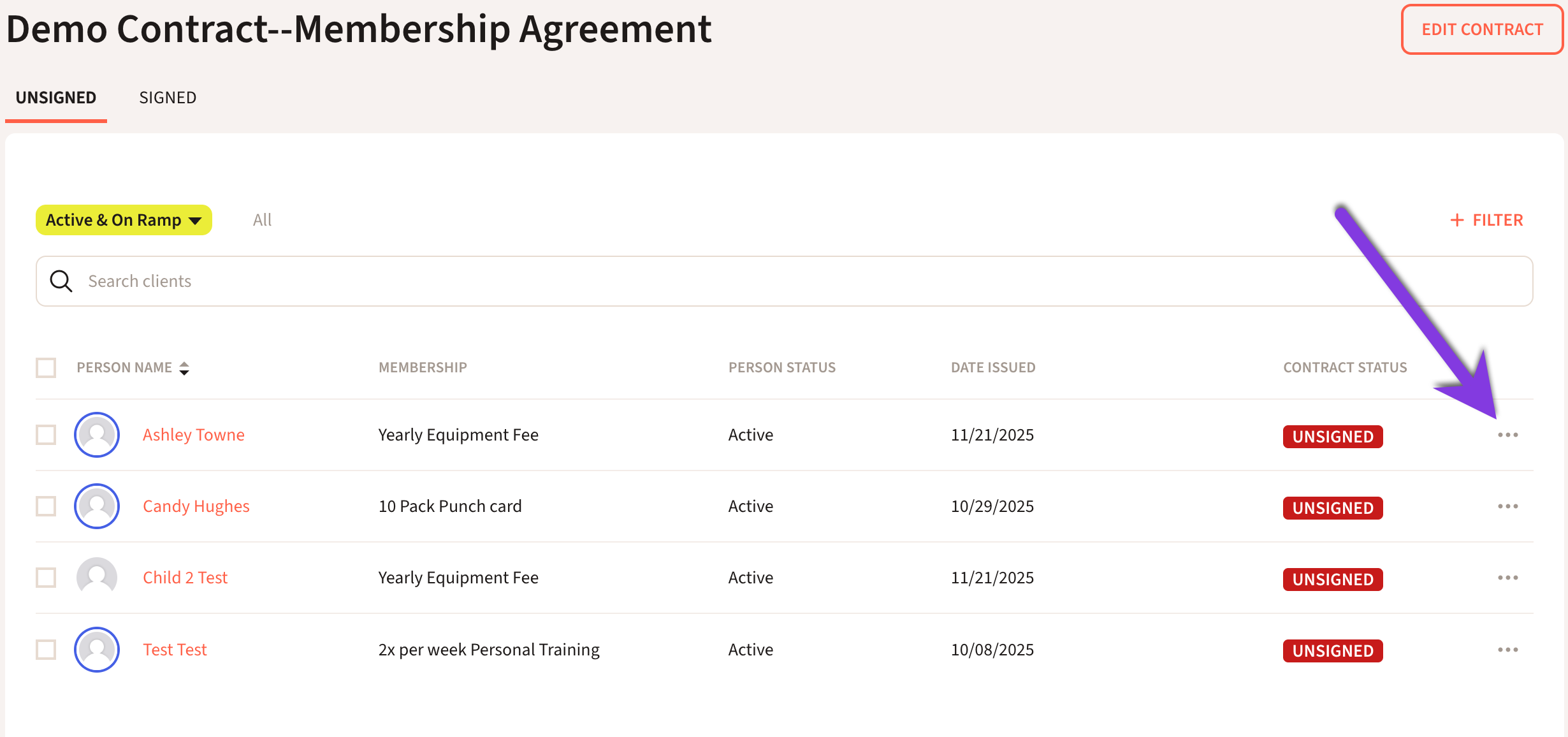
Task: Expand the Active & On Ramp dropdown
Action: tap(124, 220)
